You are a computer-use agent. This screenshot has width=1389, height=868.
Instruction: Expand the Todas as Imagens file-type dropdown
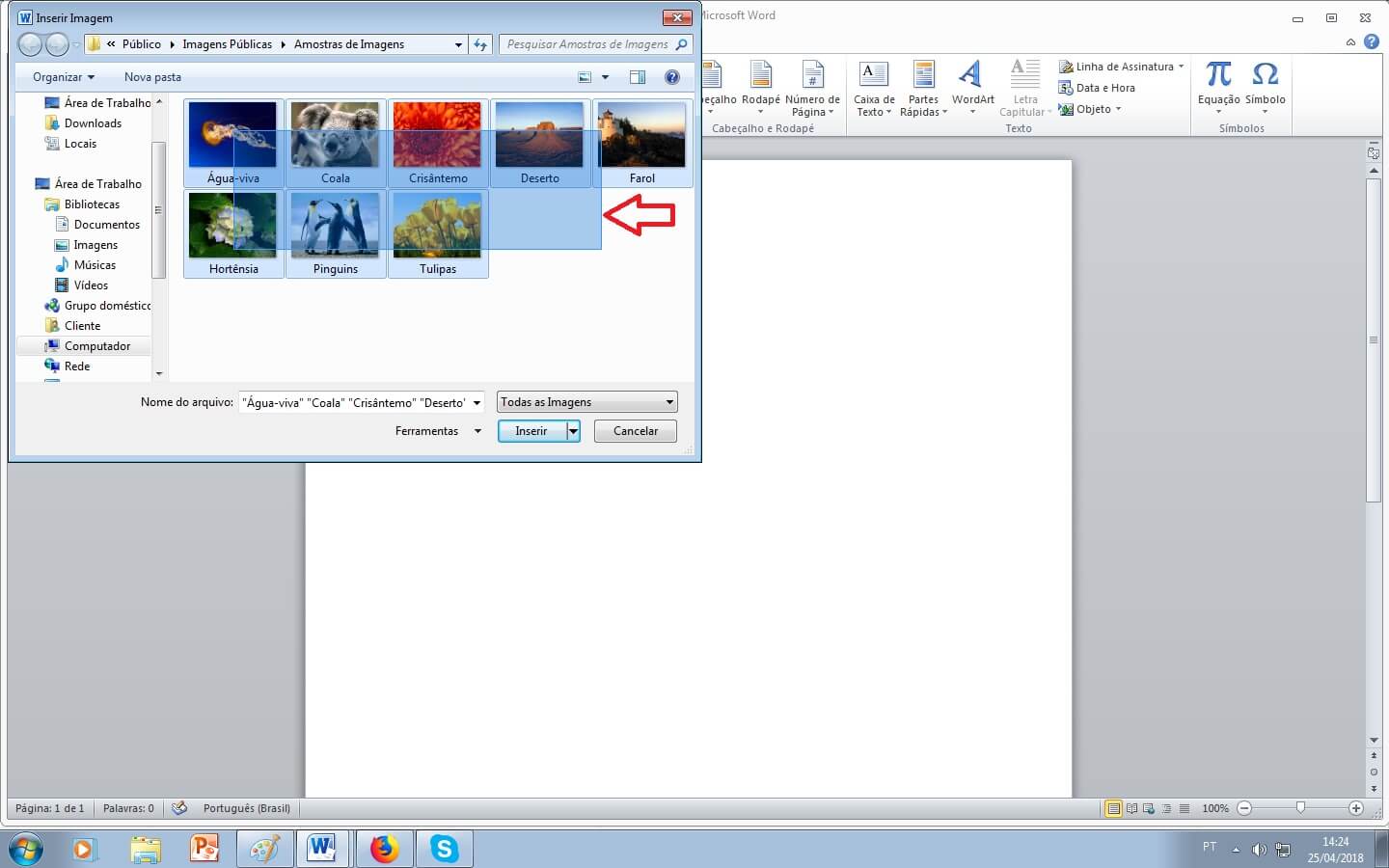587,402
